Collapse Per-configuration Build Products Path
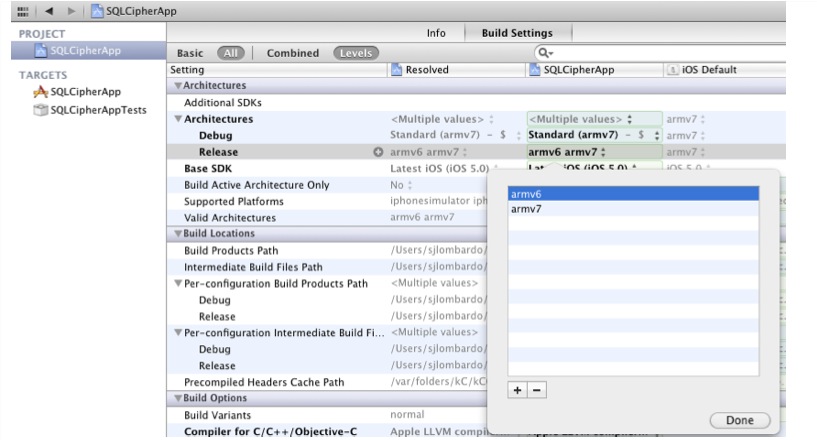The width and height of the screenshot is (817, 440). [x=178, y=284]
